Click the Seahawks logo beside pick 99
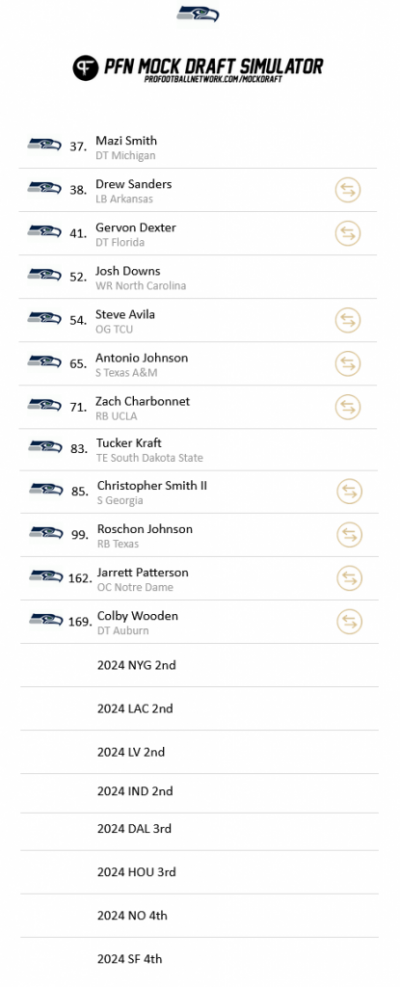 46,533
